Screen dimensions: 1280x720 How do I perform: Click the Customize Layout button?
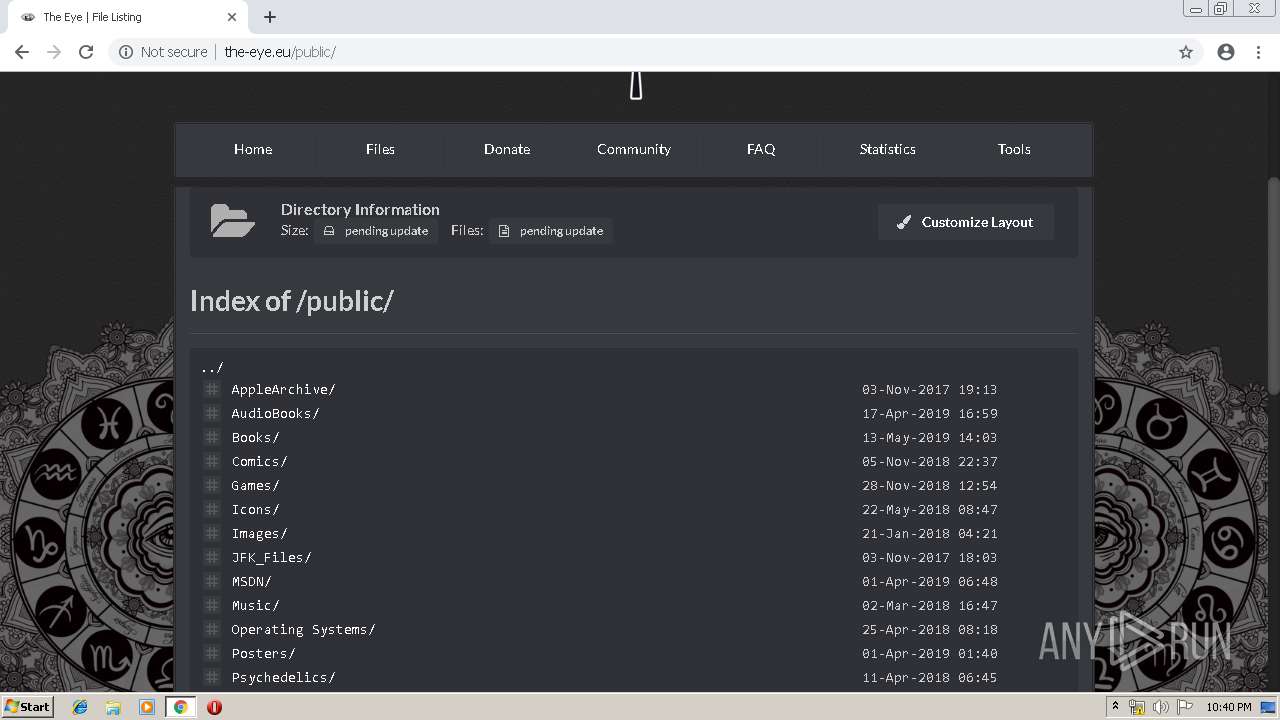click(x=966, y=222)
